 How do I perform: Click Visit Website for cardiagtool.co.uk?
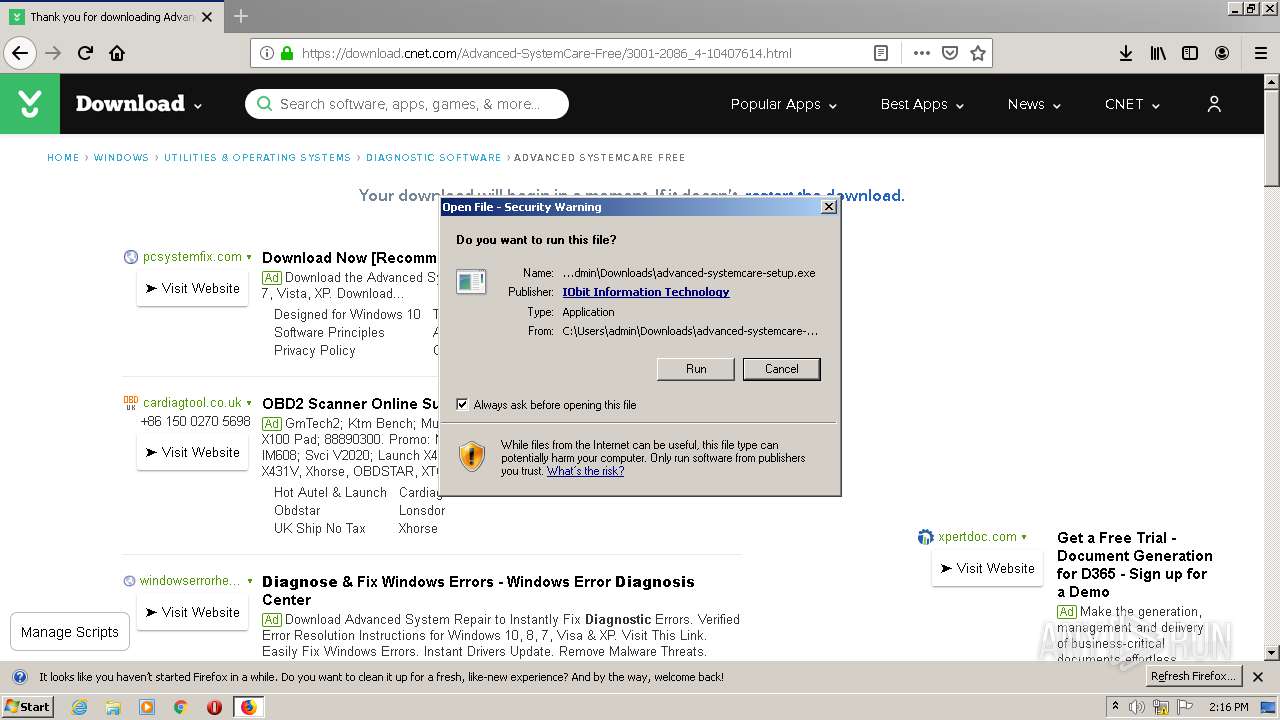click(x=192, y=452)
